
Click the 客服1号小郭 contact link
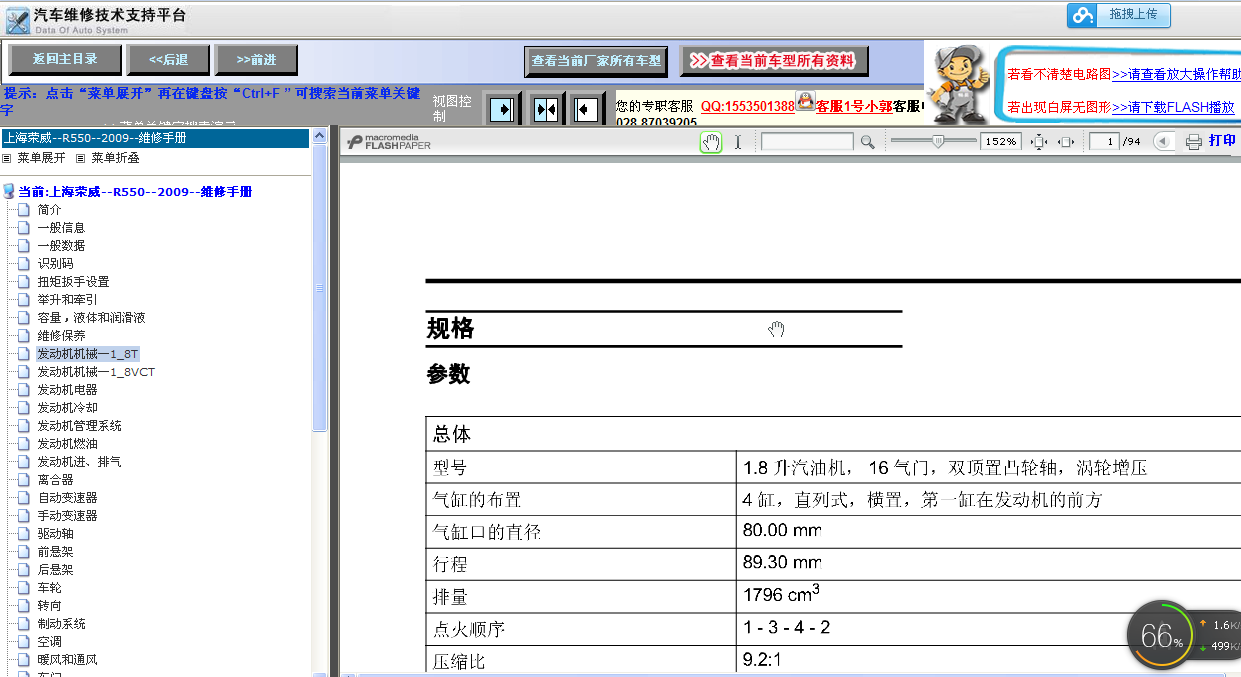[x=854, y=106]
